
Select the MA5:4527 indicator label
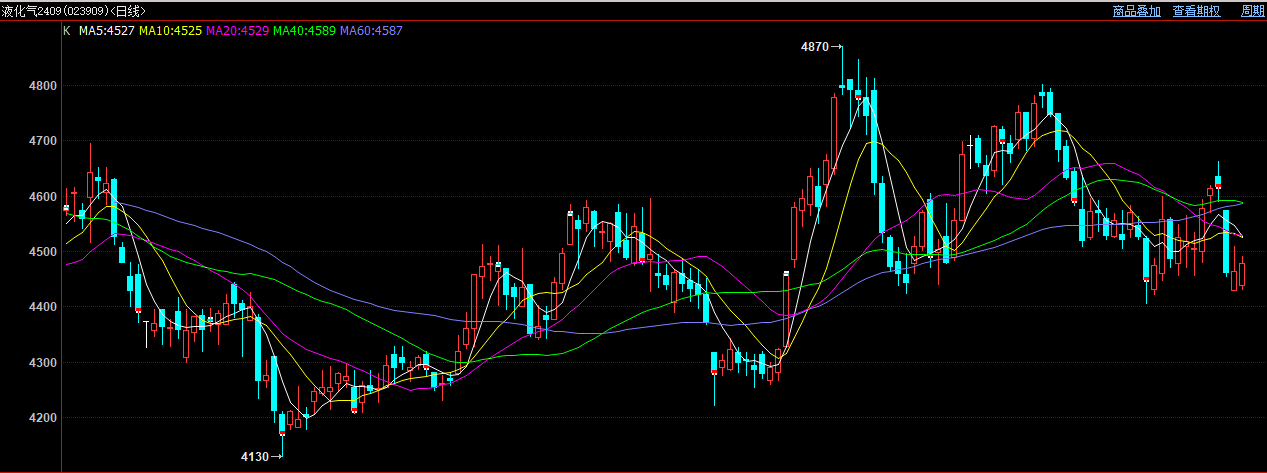pyautogui.click(x=107, y=31)
